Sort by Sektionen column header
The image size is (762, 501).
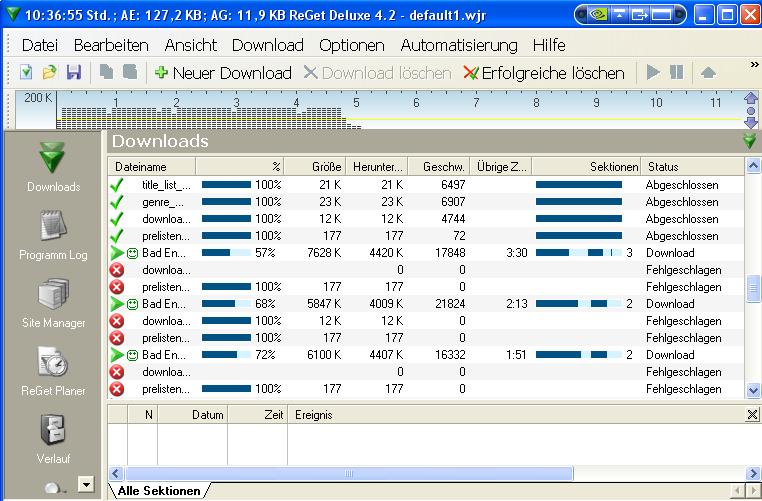tap(587, 167)
